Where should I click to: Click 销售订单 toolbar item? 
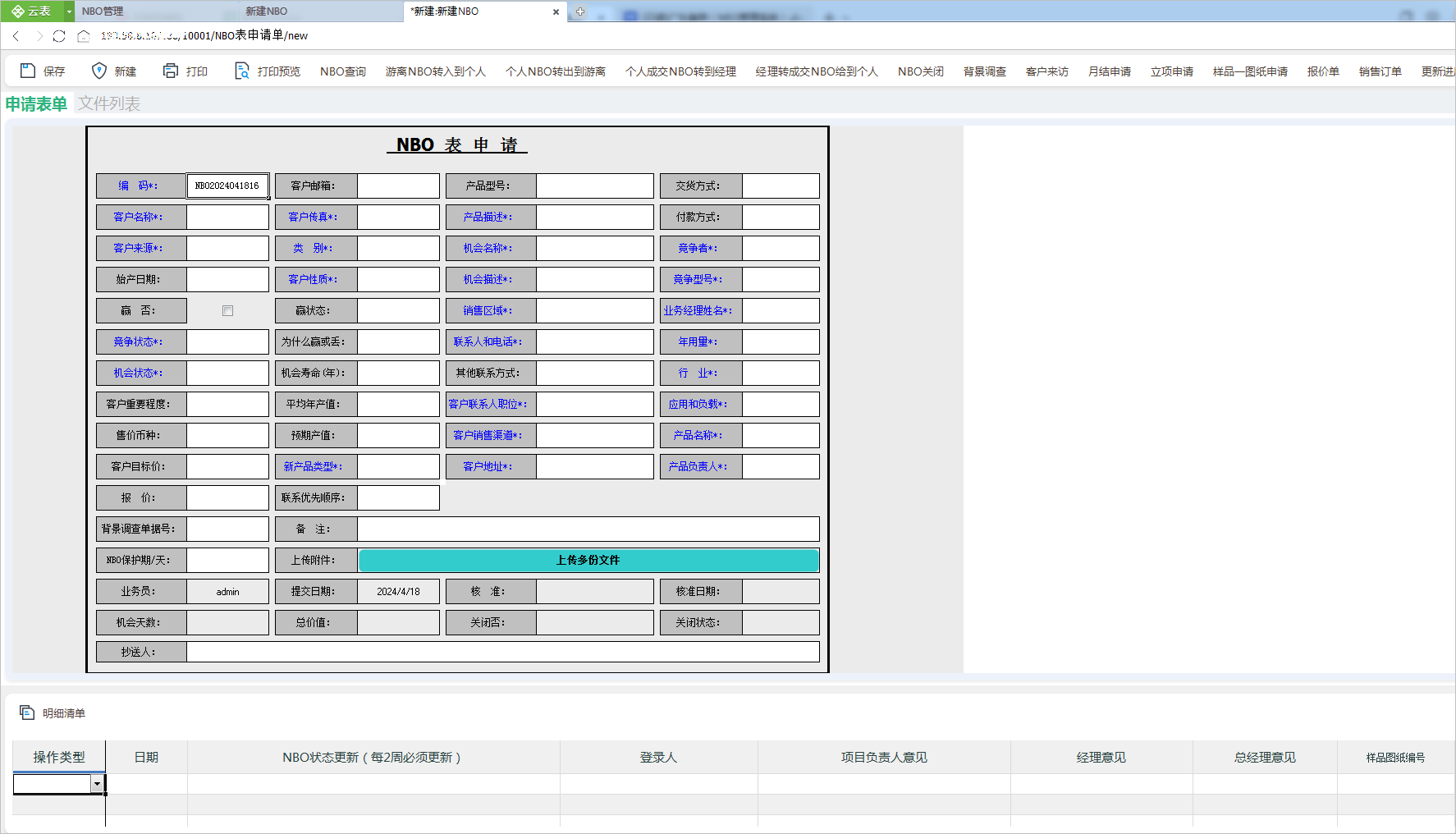[1380, 71]
